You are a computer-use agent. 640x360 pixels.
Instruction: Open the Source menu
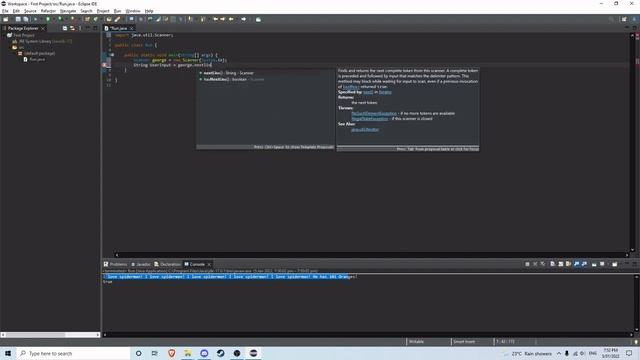30,11
